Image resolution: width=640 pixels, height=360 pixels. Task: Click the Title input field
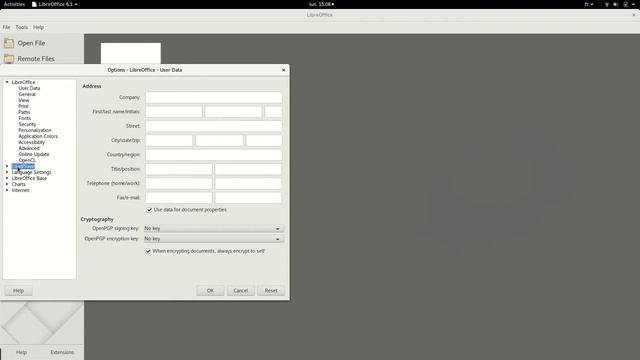(x=179, y=169)
